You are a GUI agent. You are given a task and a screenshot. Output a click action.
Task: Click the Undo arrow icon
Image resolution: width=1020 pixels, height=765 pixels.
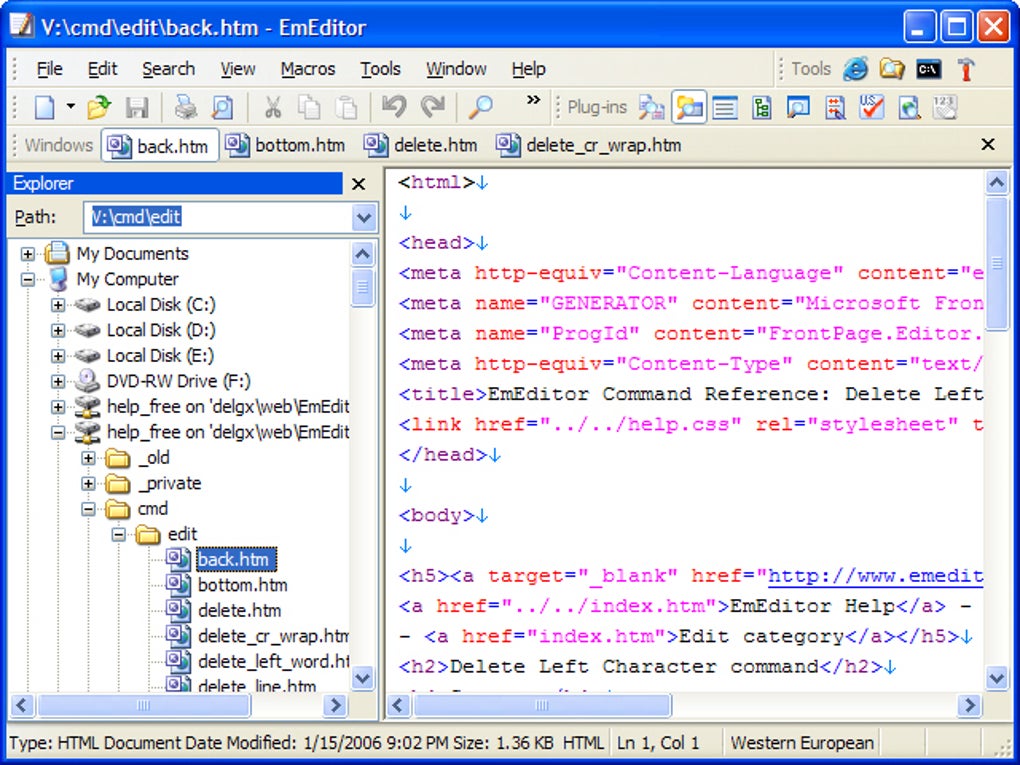(394, 106)
